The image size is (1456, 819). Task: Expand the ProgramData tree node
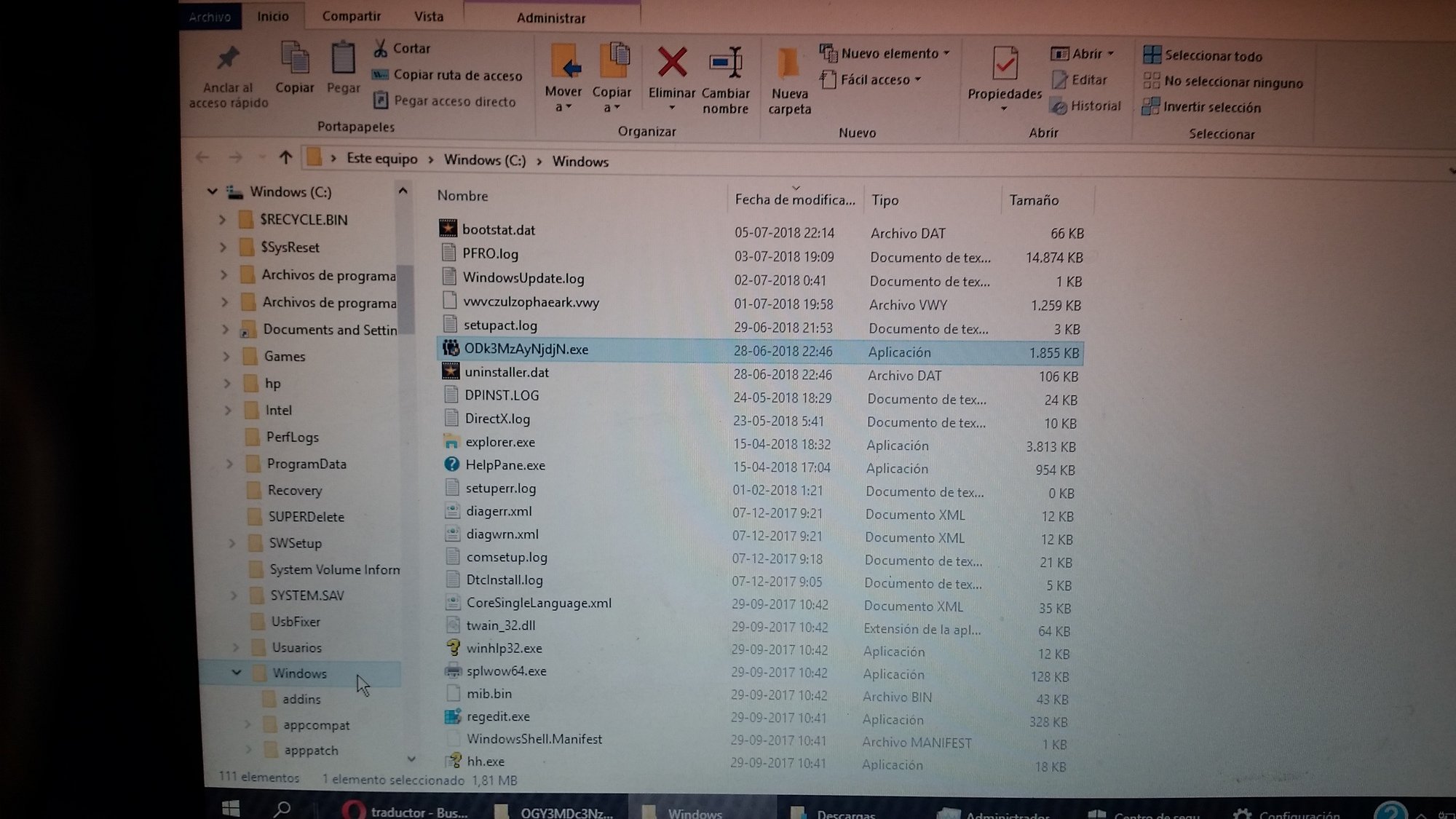point(229,464)
